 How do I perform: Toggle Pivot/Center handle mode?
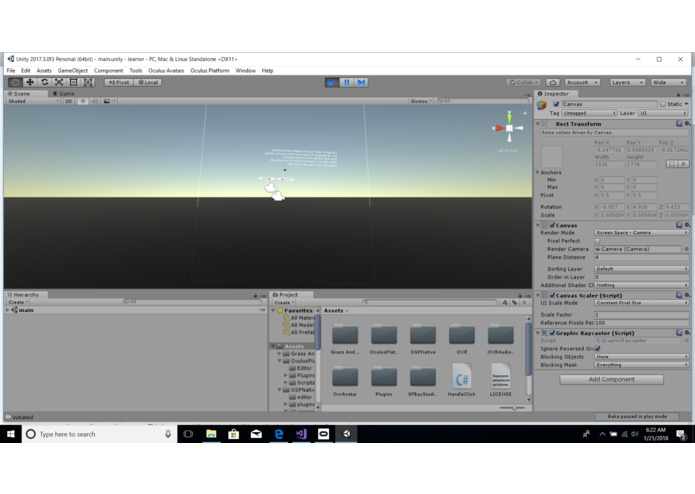[x=119, y=82]
